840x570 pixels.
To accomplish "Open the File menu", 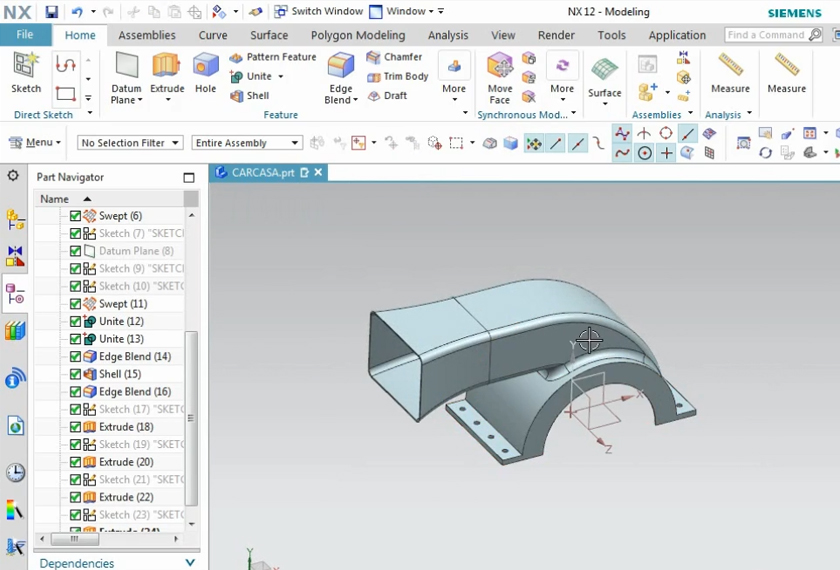I will point(25,35).
